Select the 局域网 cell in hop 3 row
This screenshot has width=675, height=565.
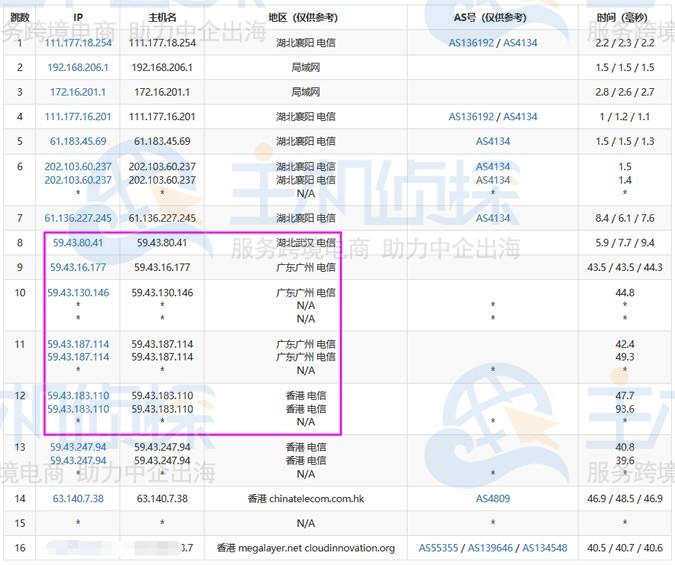point(306,92)
